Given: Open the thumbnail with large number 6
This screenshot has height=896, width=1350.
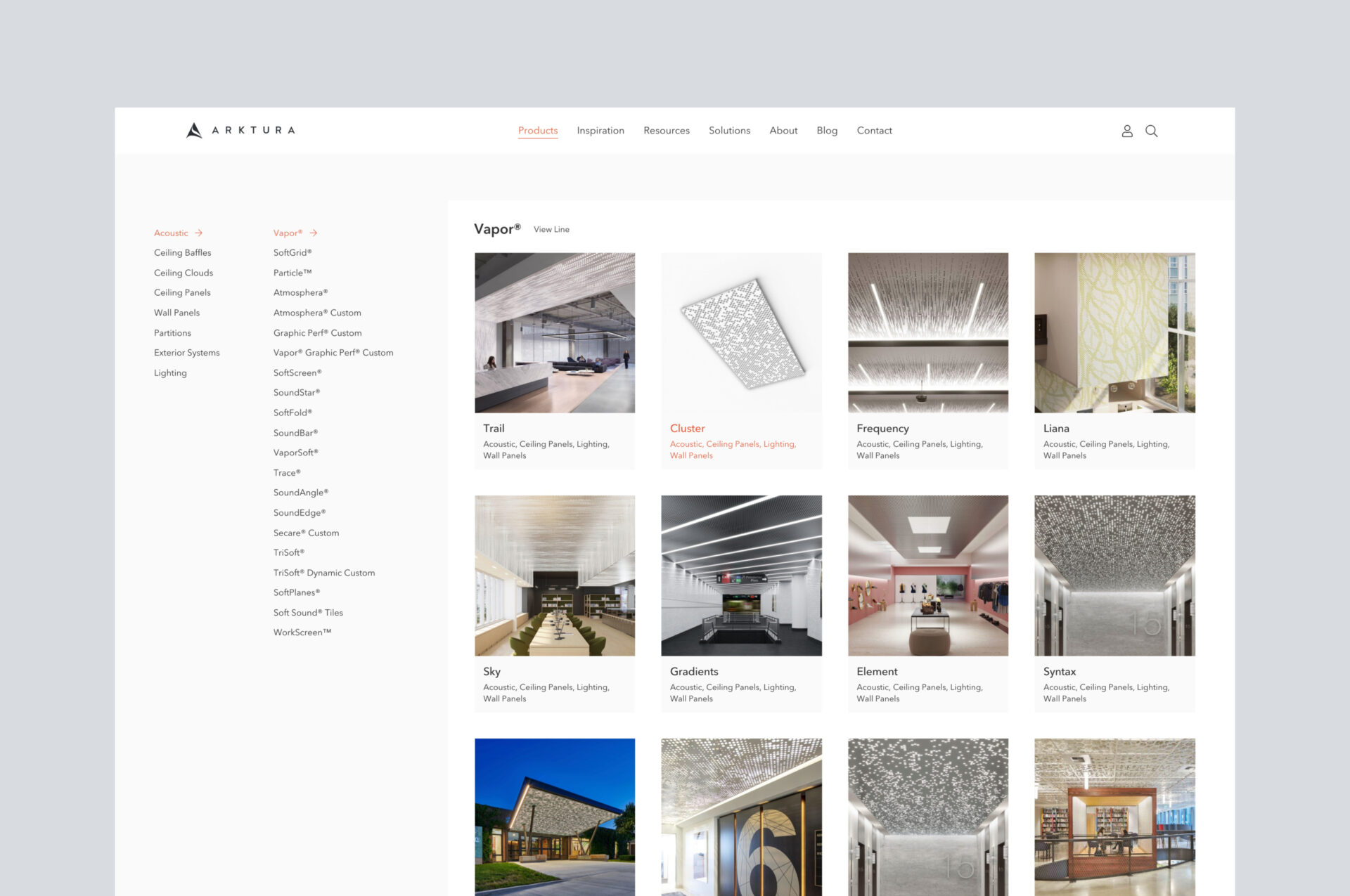Looking at the screenshot, I should tap(741, 817).
